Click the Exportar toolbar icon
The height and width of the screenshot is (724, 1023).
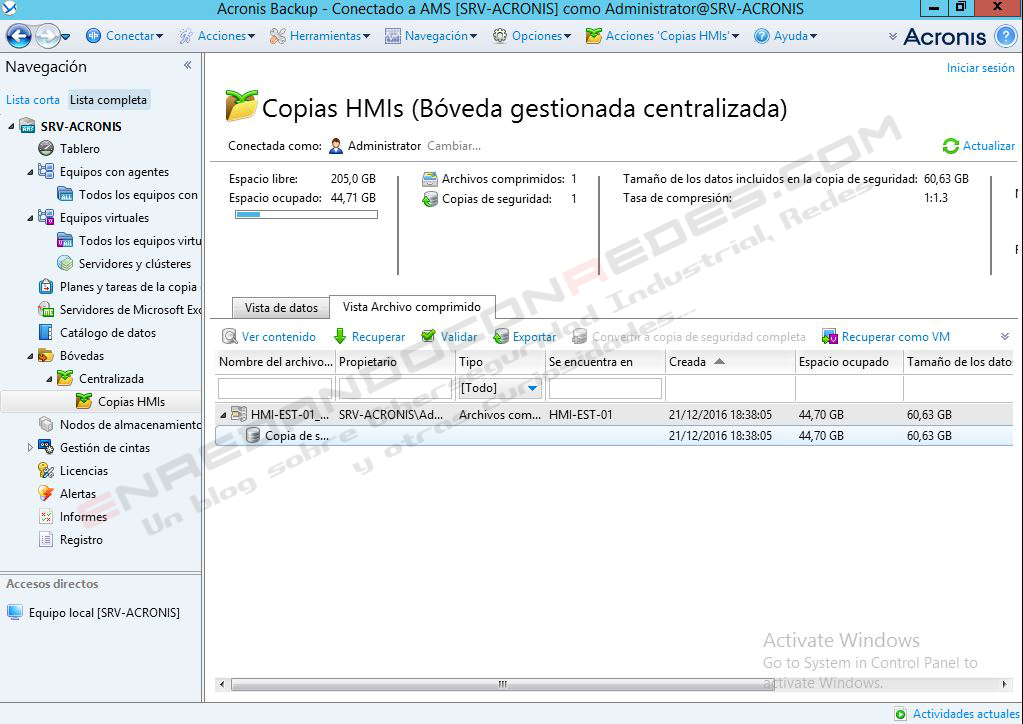click(501, 337)
